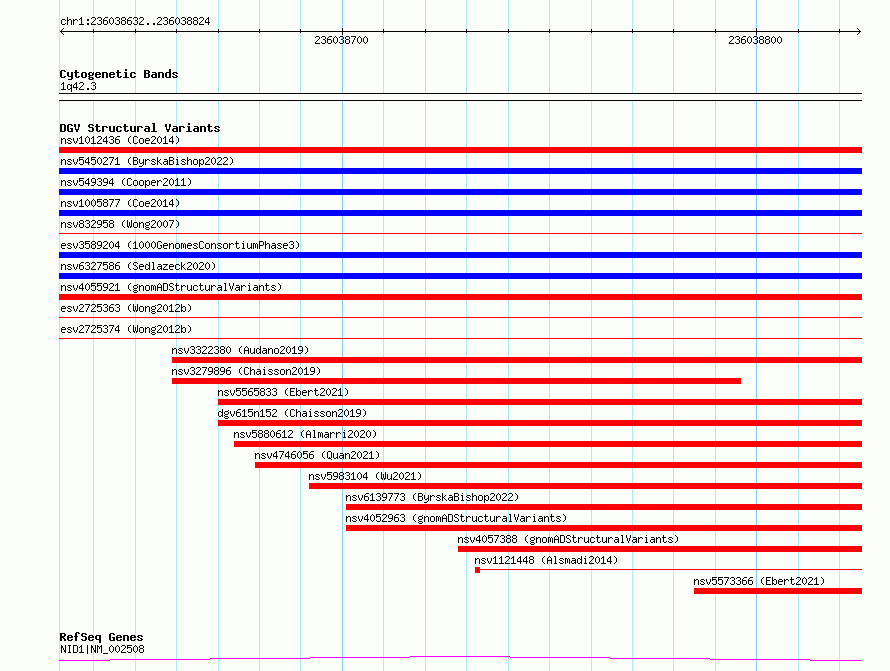Click the nsv1012436 (Coe2014) variant label
Viewport: 890px width, 671px height.
(x=120, y=140)
